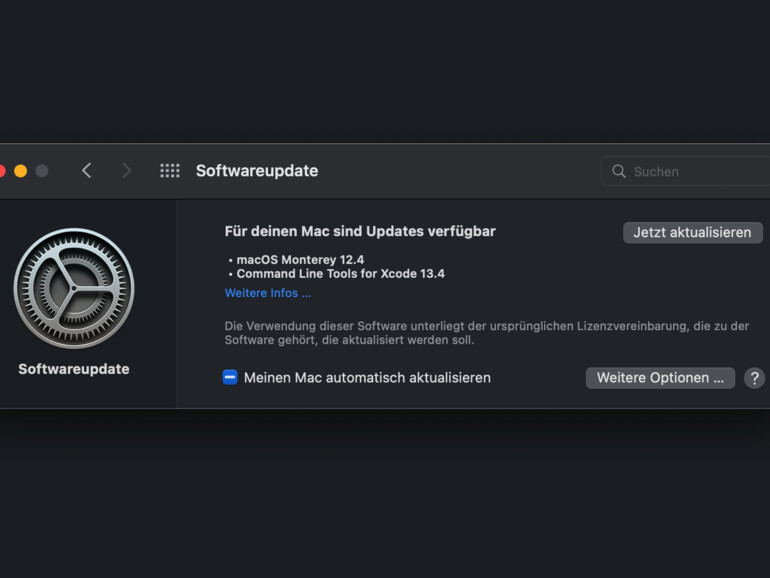Show all preferences via grid icon
The image size is (770, 578).
pos(170,171)
